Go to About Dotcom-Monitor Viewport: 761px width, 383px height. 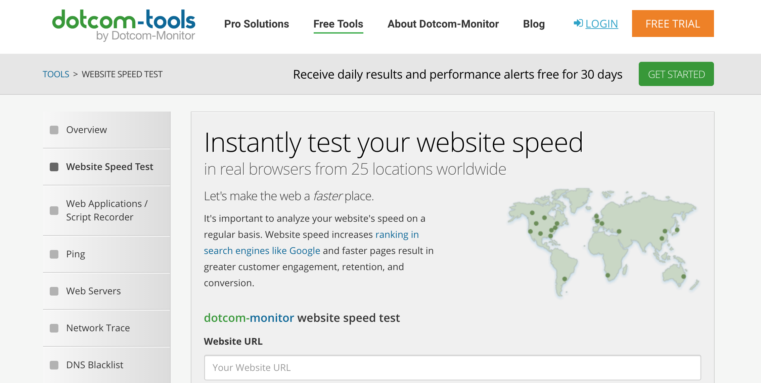[443, 24]
